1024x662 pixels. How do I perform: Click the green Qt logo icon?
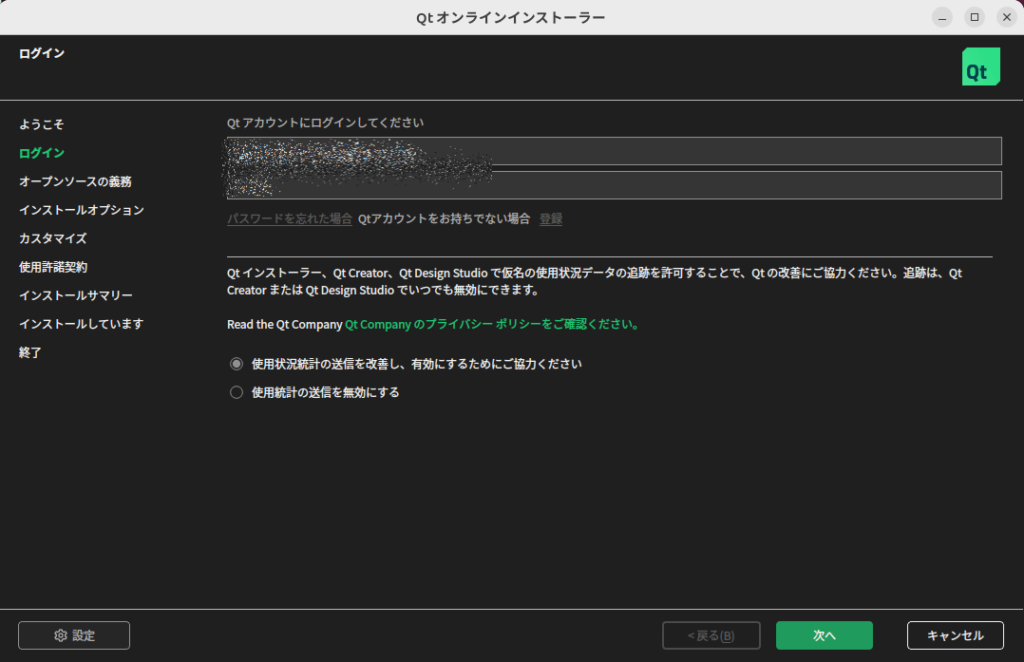980,66
